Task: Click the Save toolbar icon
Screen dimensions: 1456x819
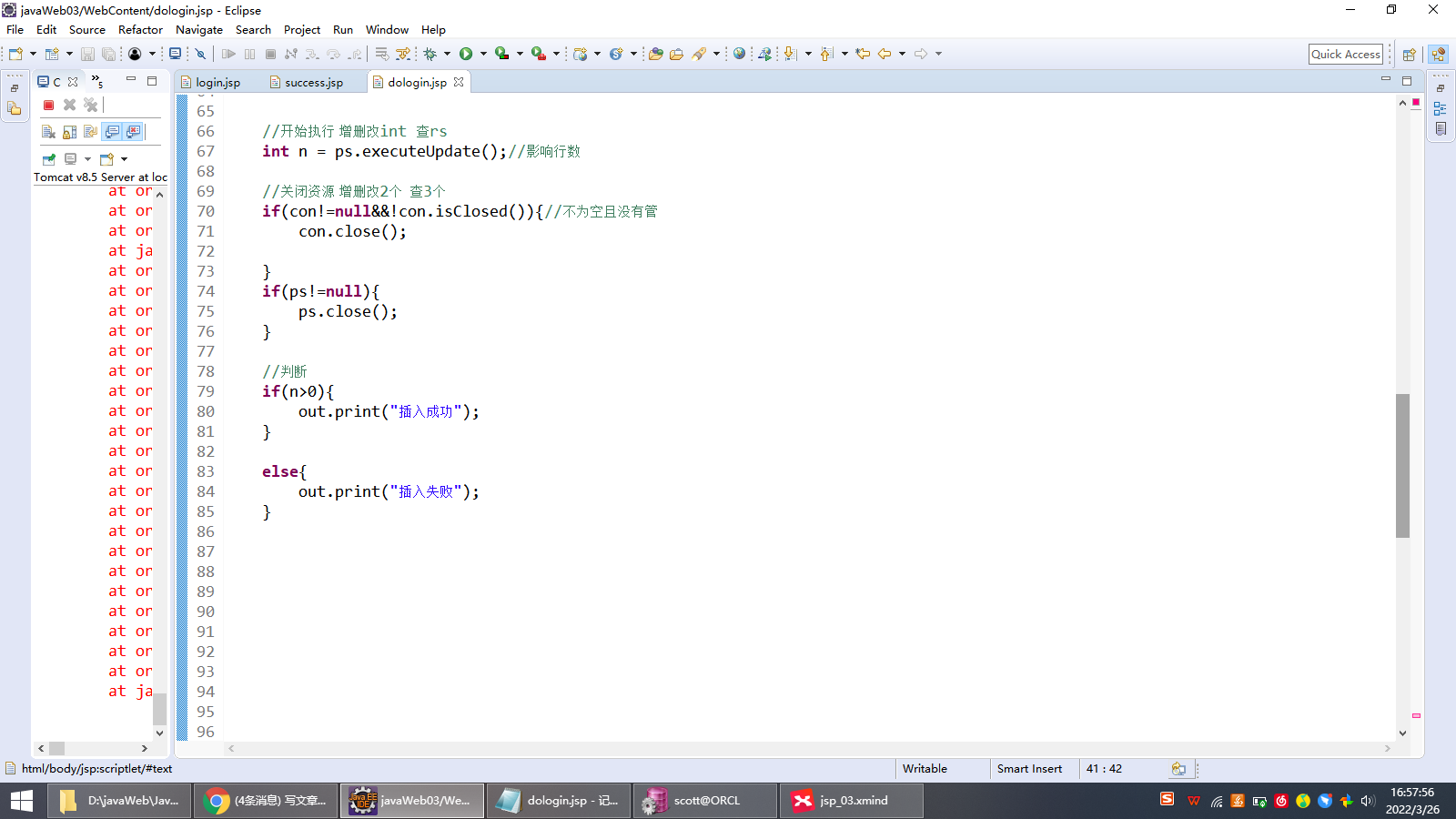Action: tap(87, 54)
